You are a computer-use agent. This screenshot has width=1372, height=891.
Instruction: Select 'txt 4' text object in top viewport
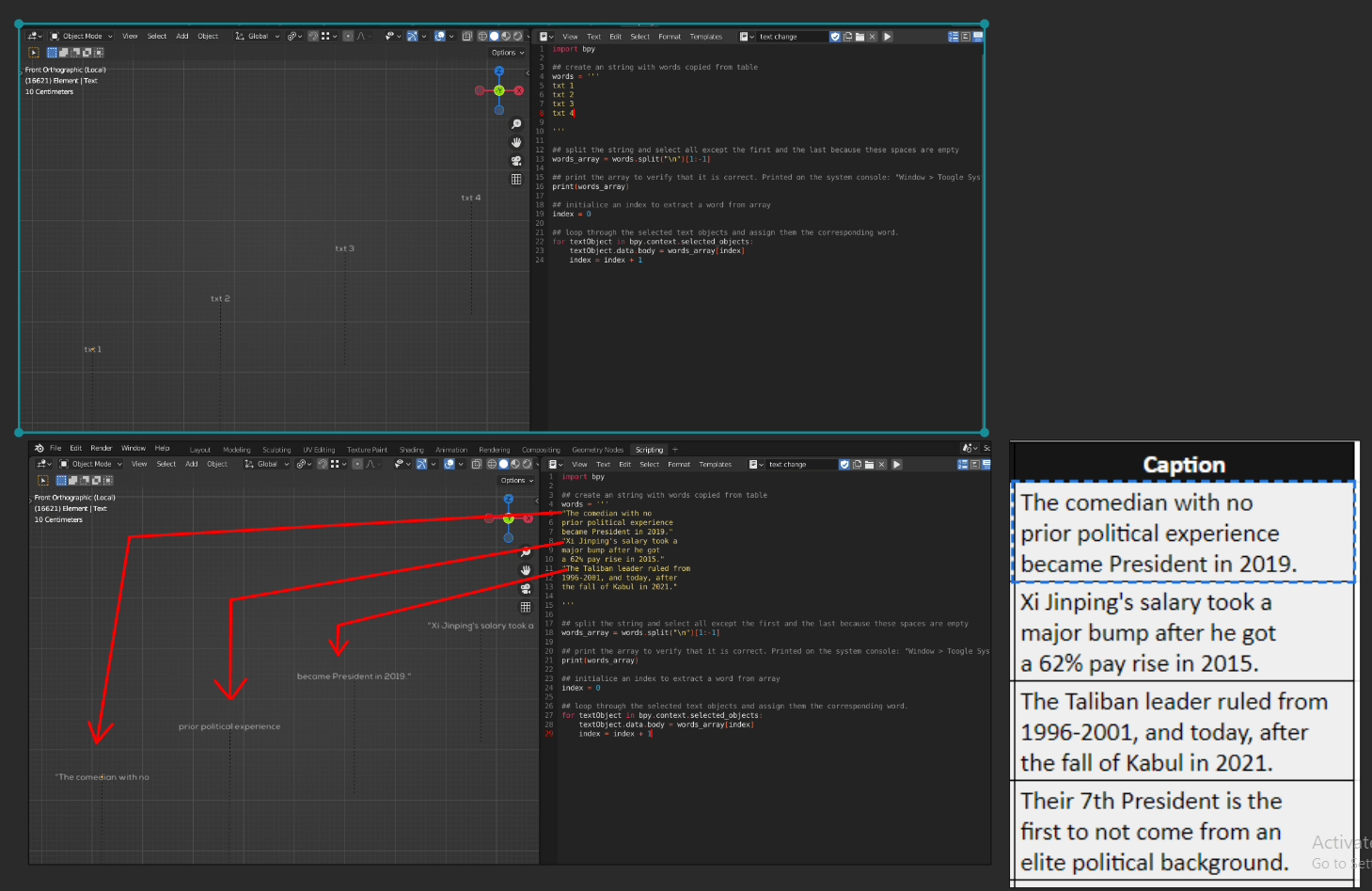point(470,198)
